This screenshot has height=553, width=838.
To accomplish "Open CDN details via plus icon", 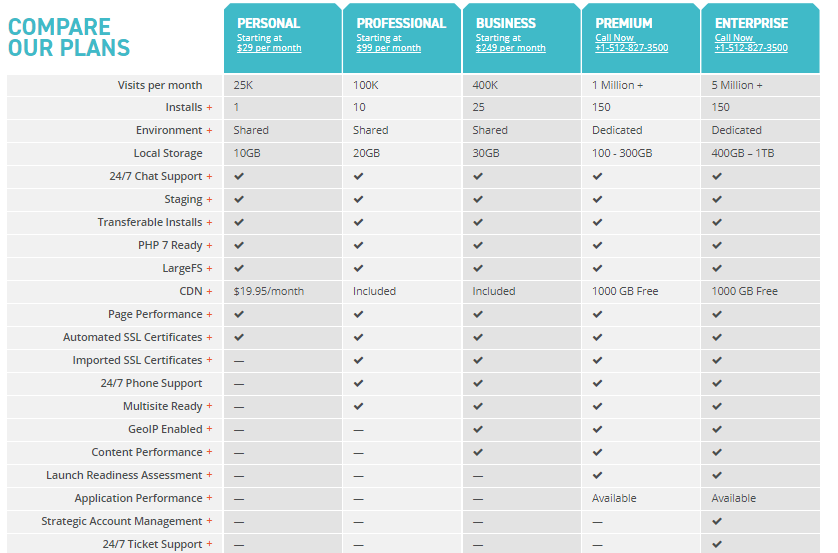I will (210, 292).
